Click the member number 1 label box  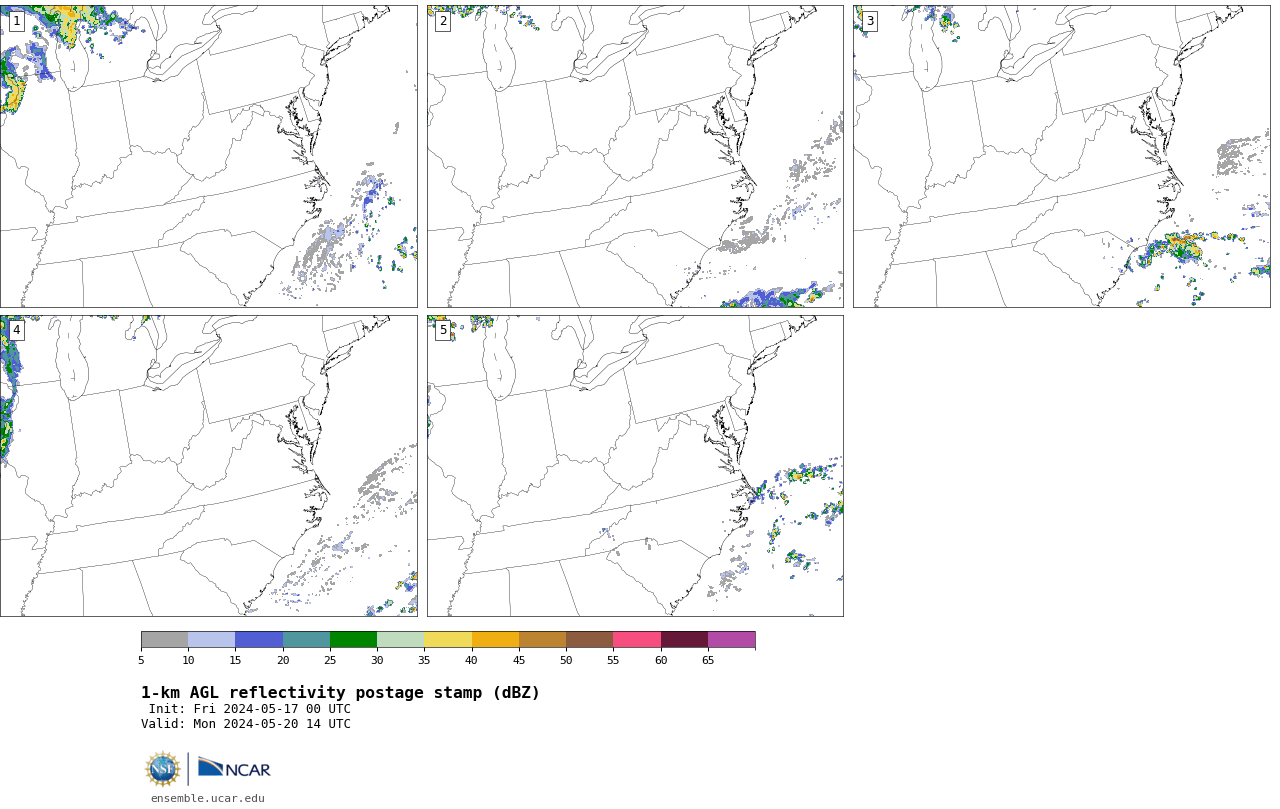point(16,21)
